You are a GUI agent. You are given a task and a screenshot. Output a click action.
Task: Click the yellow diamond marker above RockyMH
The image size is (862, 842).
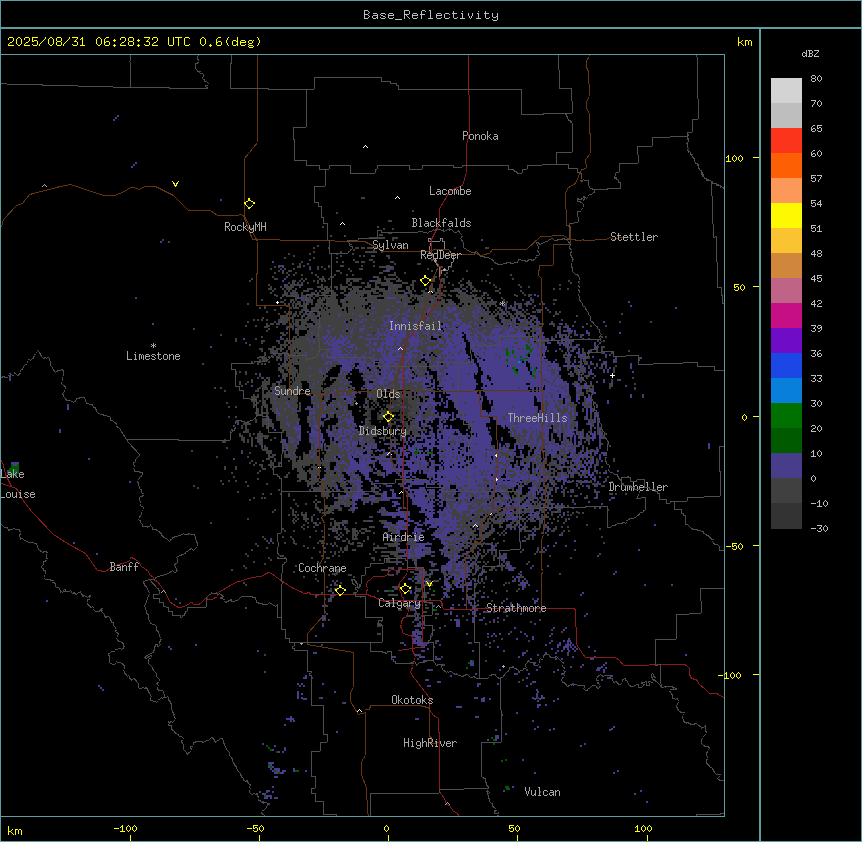[250, 203]
